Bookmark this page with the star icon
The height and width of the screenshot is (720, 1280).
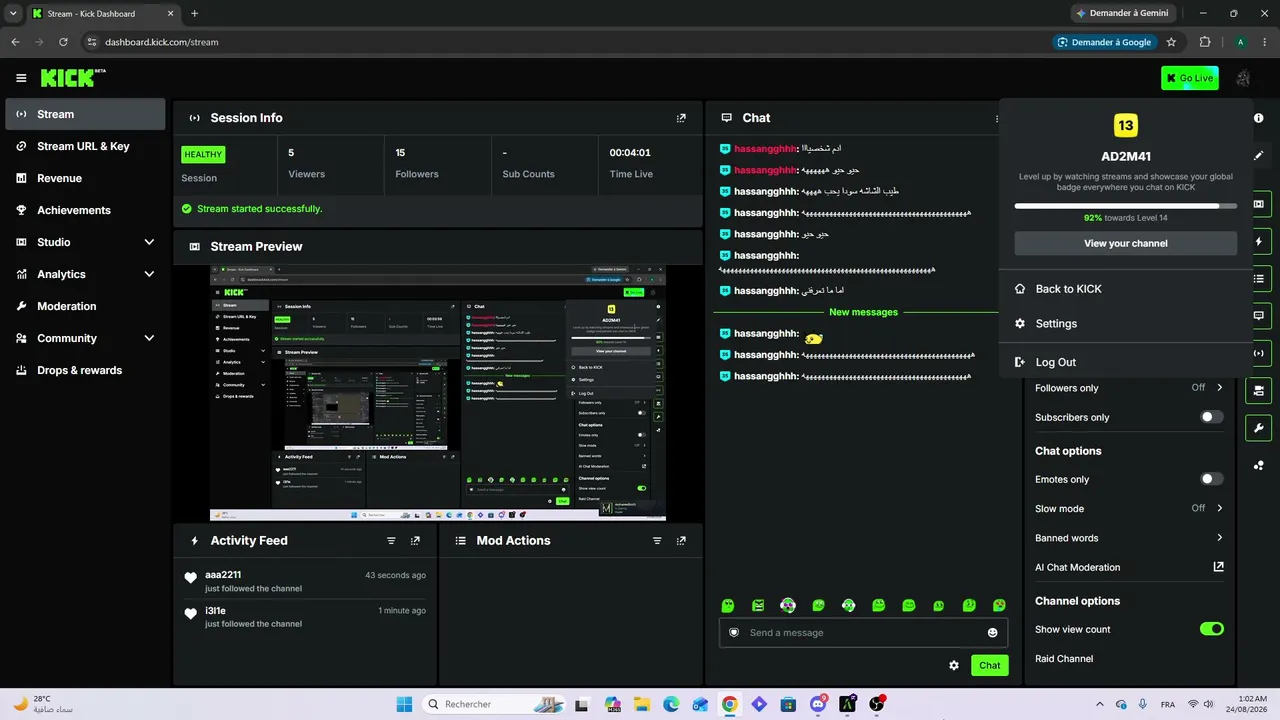1171,42
